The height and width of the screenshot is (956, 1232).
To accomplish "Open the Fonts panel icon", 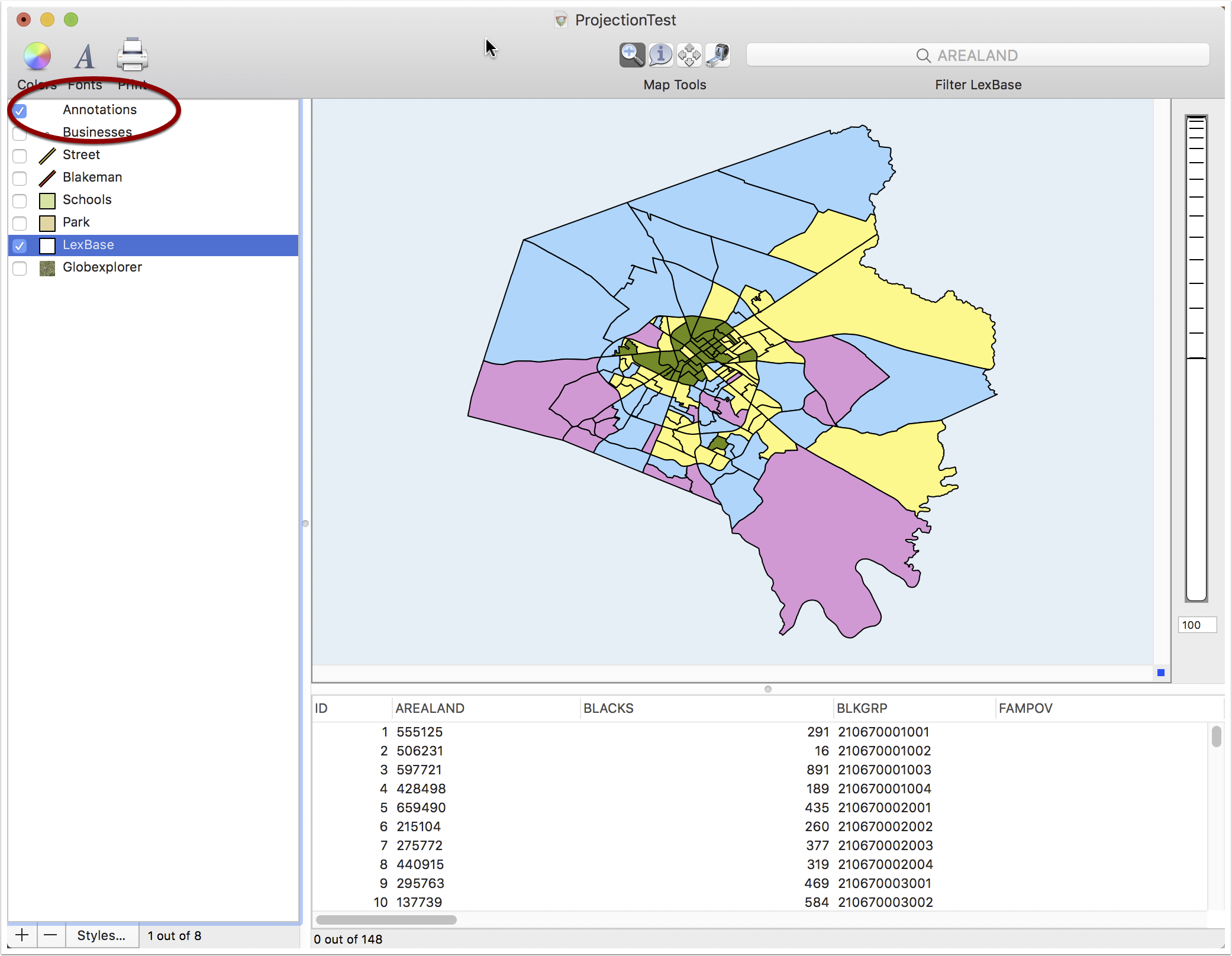I will click(x=85, y=56).
